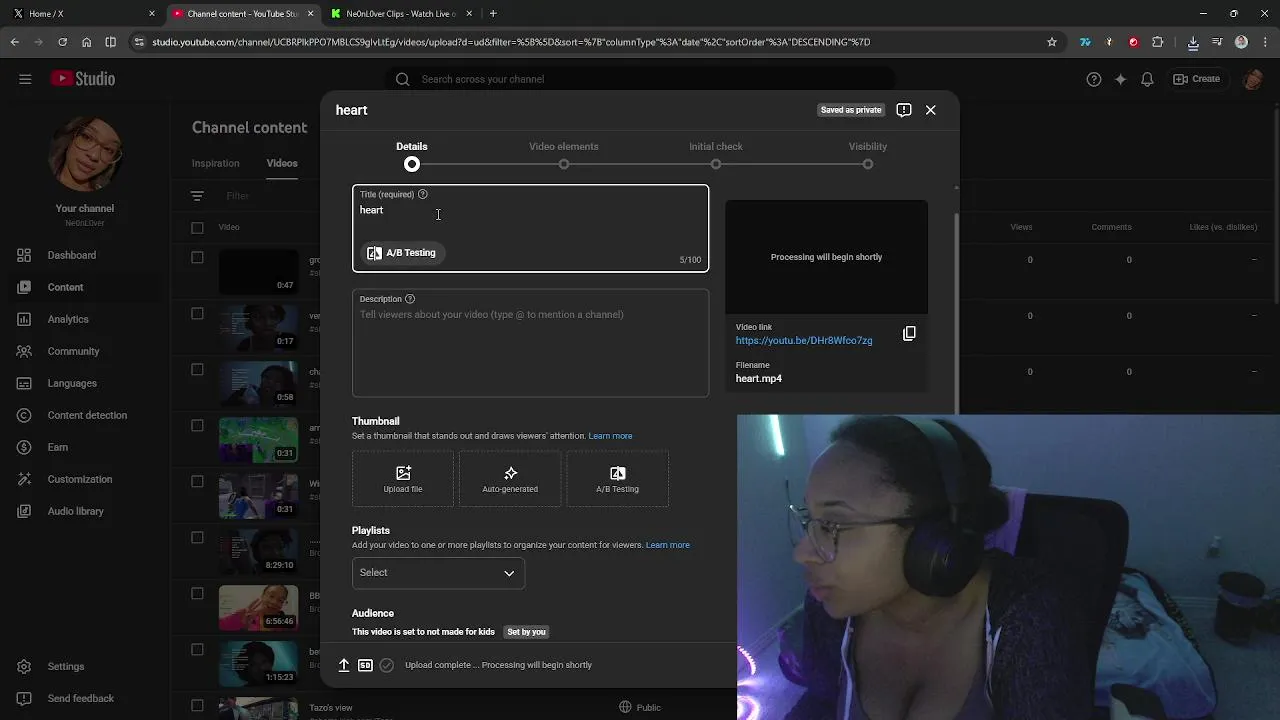
Task: Click the YouTube Studio logo
Action: coord(83,79)
